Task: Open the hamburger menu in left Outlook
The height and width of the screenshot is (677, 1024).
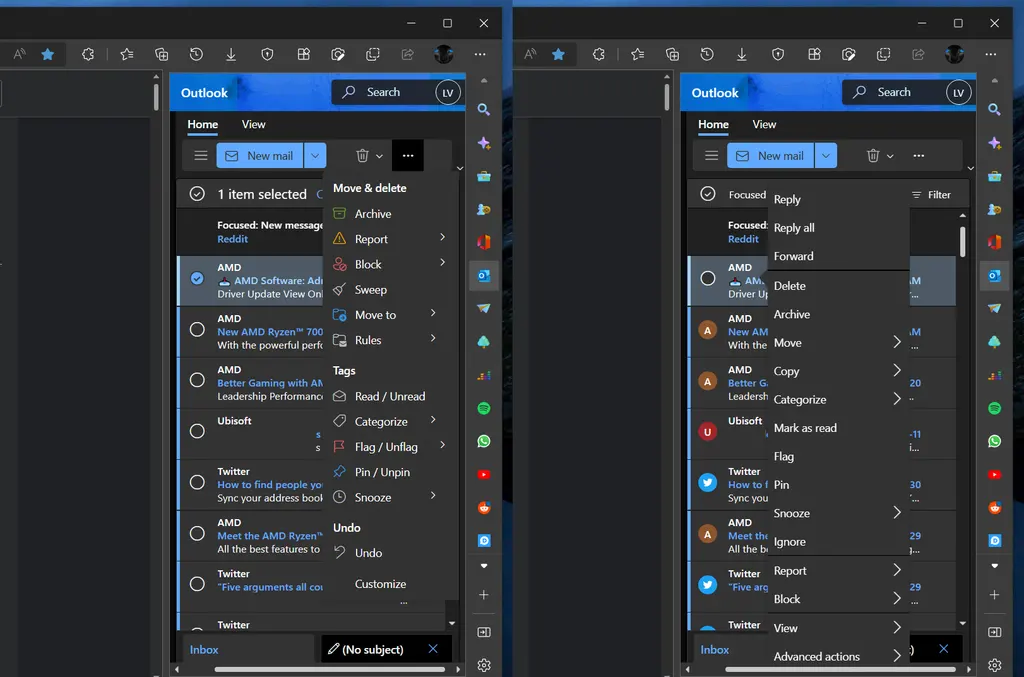Action: (x=200, y=155)
